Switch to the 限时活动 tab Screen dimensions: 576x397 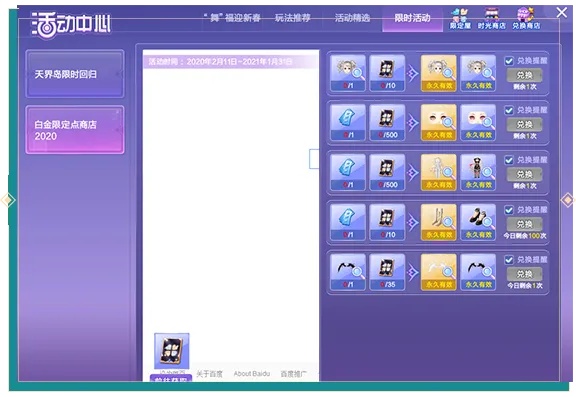pyautogui.click(x=412, y=18)
